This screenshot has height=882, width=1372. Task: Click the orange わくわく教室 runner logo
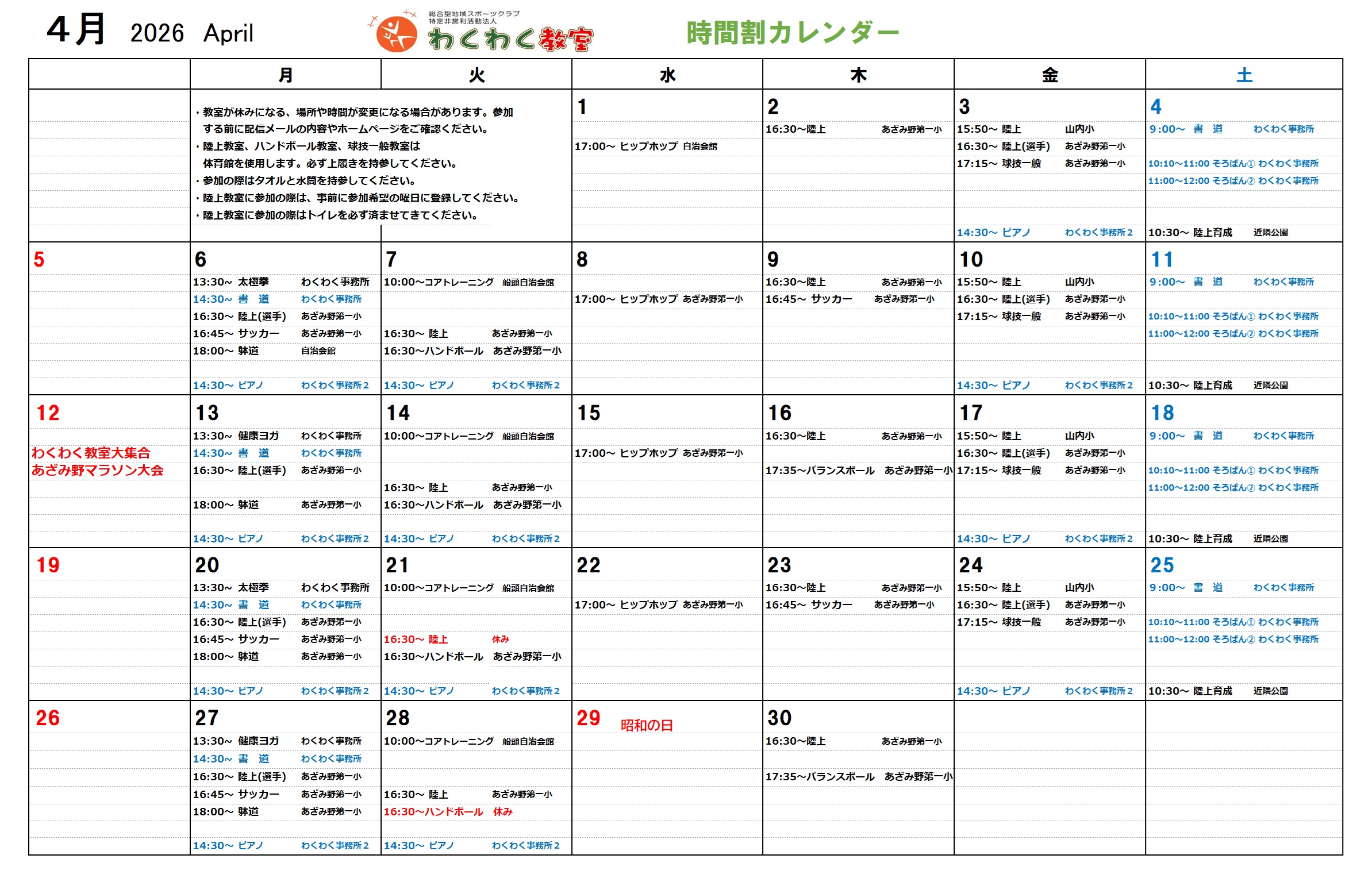click(395, 34)
